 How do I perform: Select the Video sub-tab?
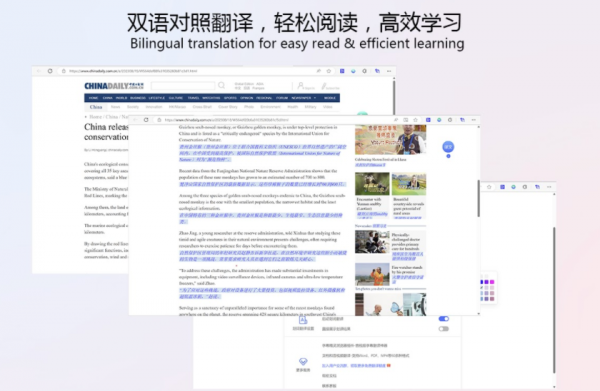click(x=328, y=107)
